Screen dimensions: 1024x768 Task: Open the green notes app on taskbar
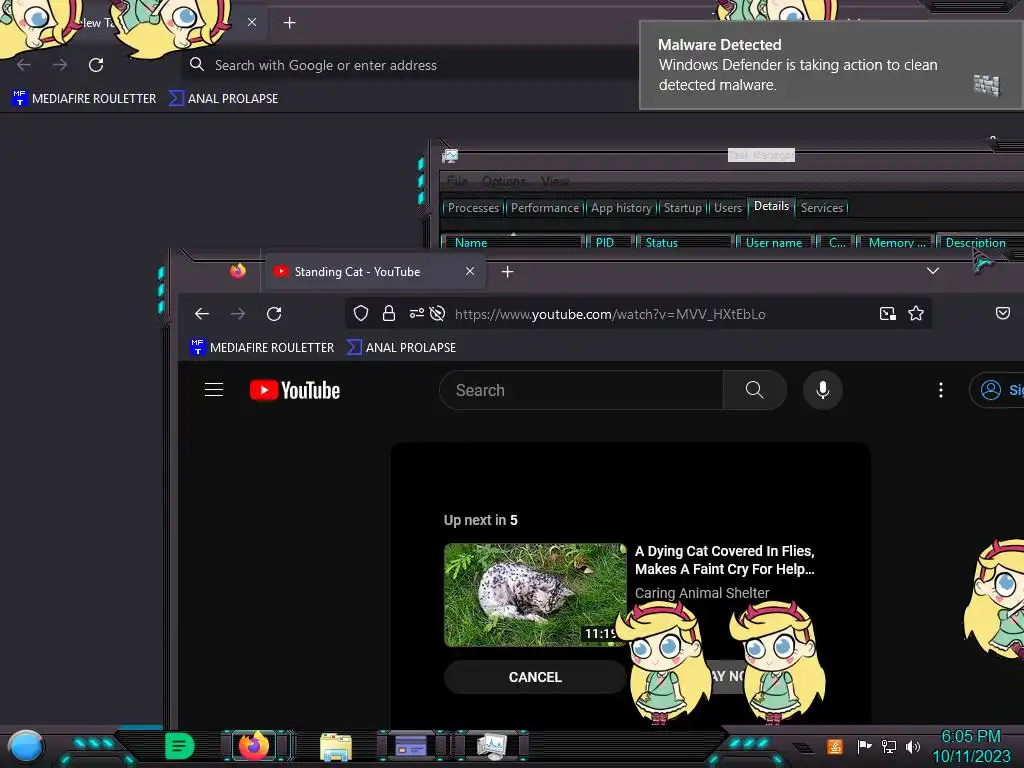tap(179, 746)
